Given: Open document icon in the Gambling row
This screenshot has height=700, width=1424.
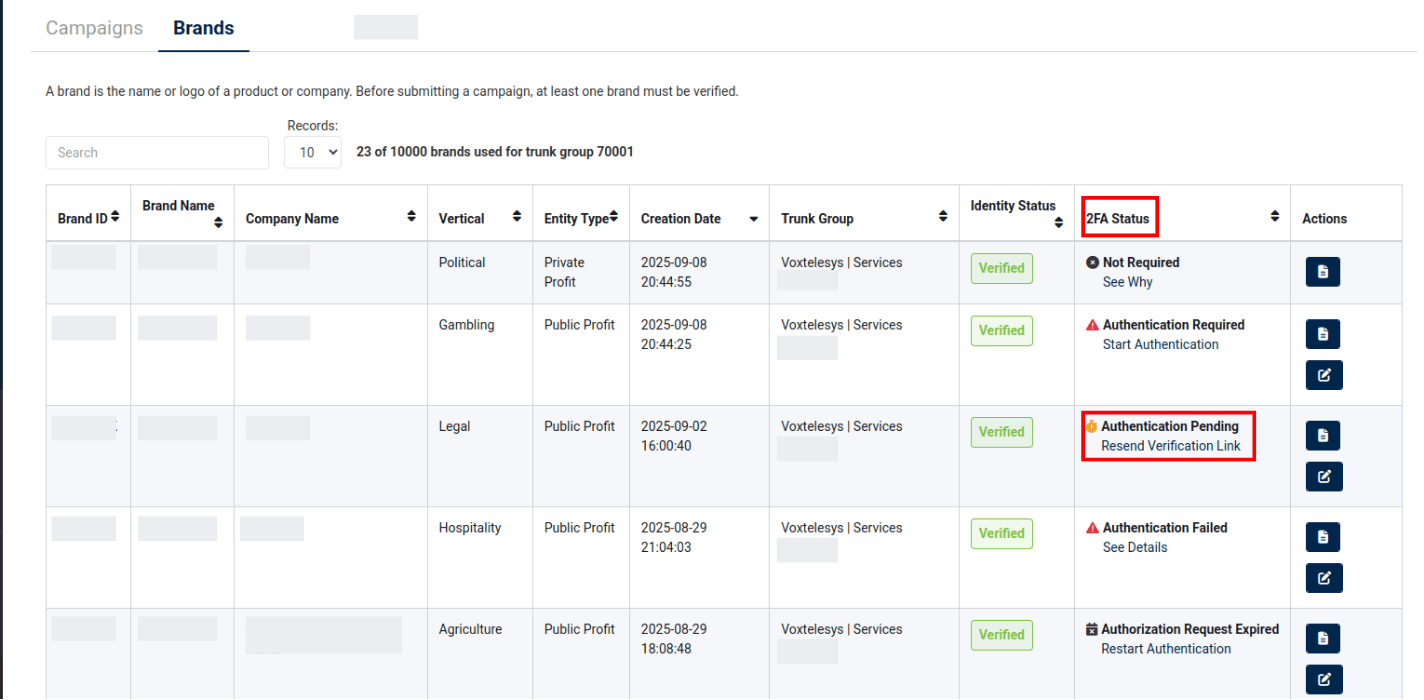Looking at the screenshot, I should 1323,334.
